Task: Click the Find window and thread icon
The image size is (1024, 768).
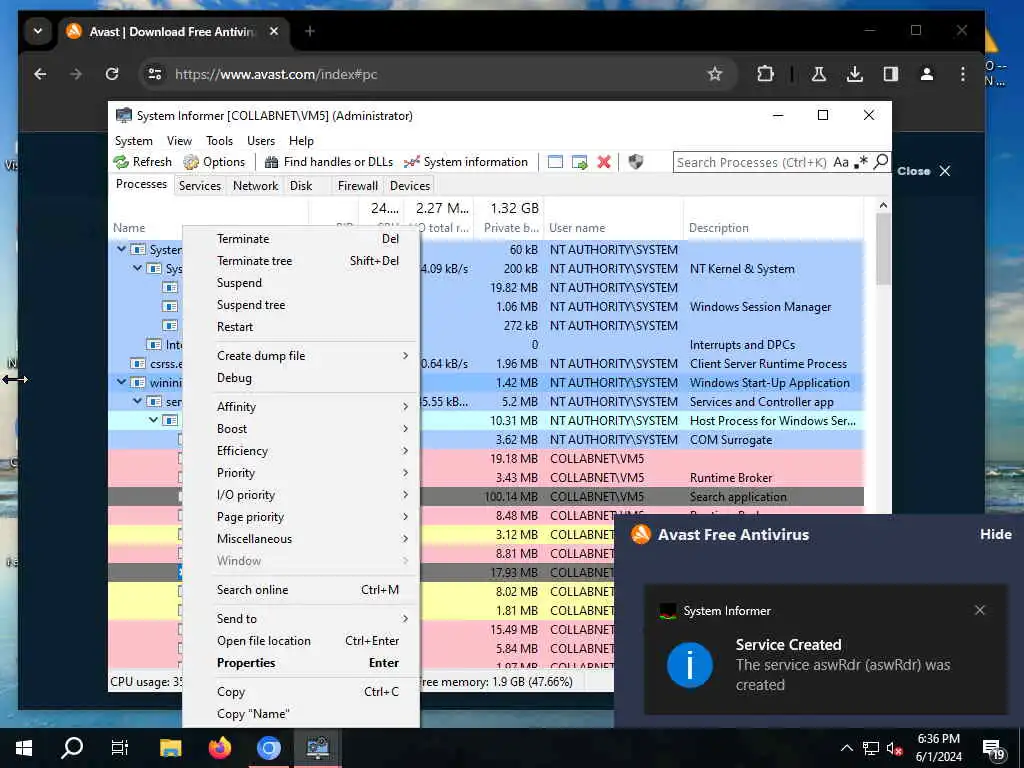Action: pyautogui.click(x=579, y=162)
